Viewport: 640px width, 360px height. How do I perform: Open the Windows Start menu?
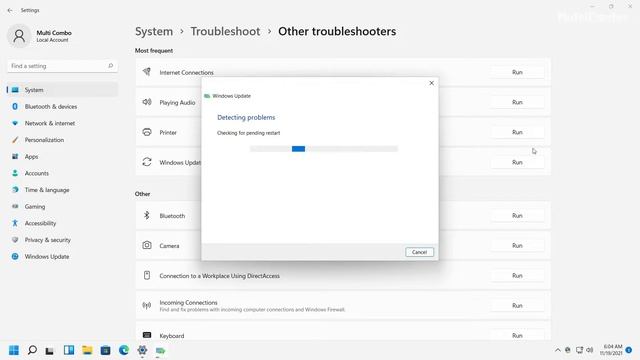click(x=14, y=350)
